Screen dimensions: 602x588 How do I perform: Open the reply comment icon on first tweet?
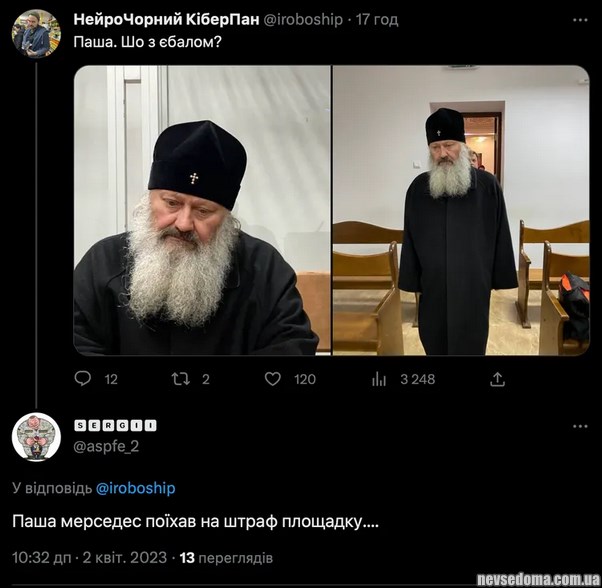(83, 379)
